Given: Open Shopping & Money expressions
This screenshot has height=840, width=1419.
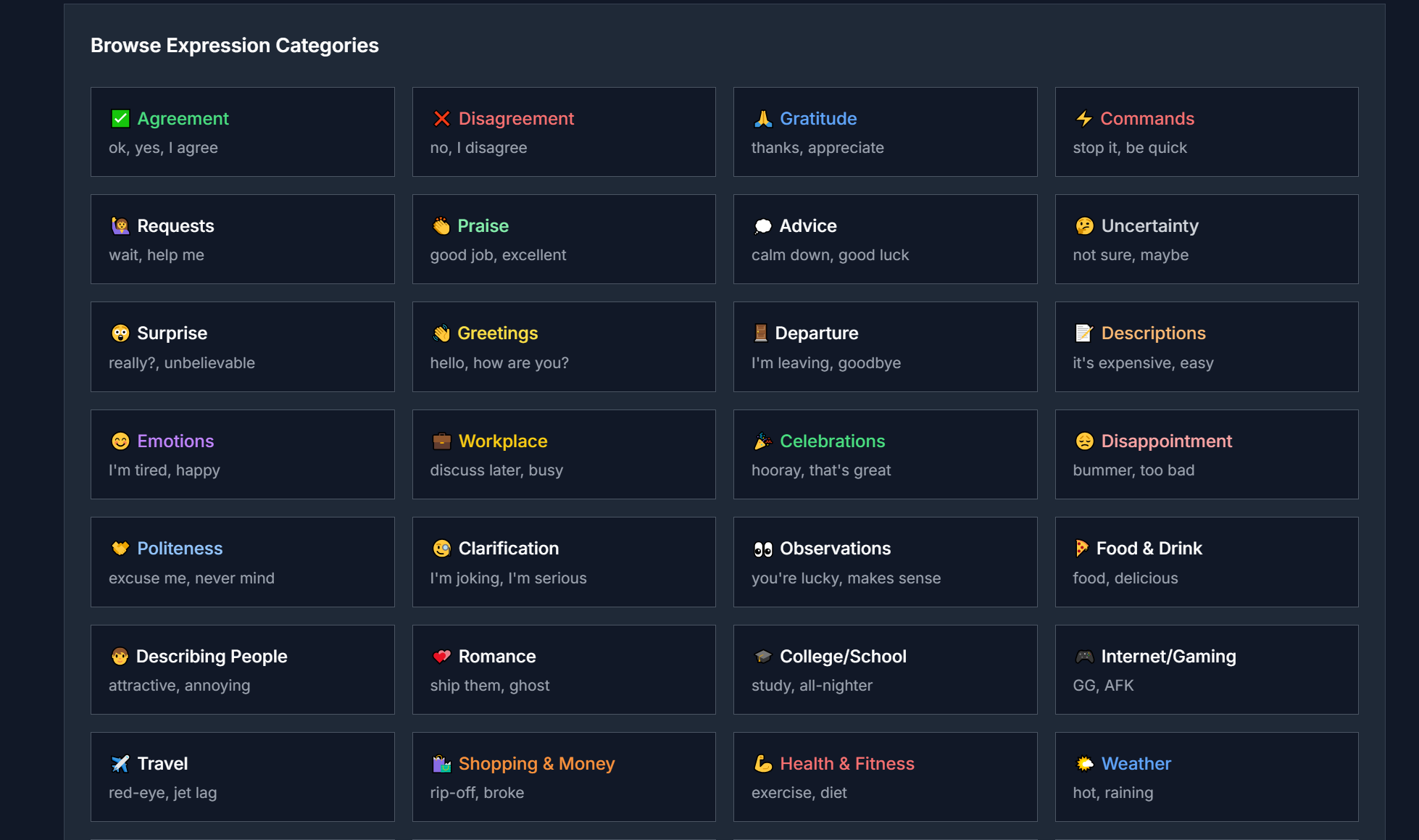Looking at the screenshot, I should point(536,764).
